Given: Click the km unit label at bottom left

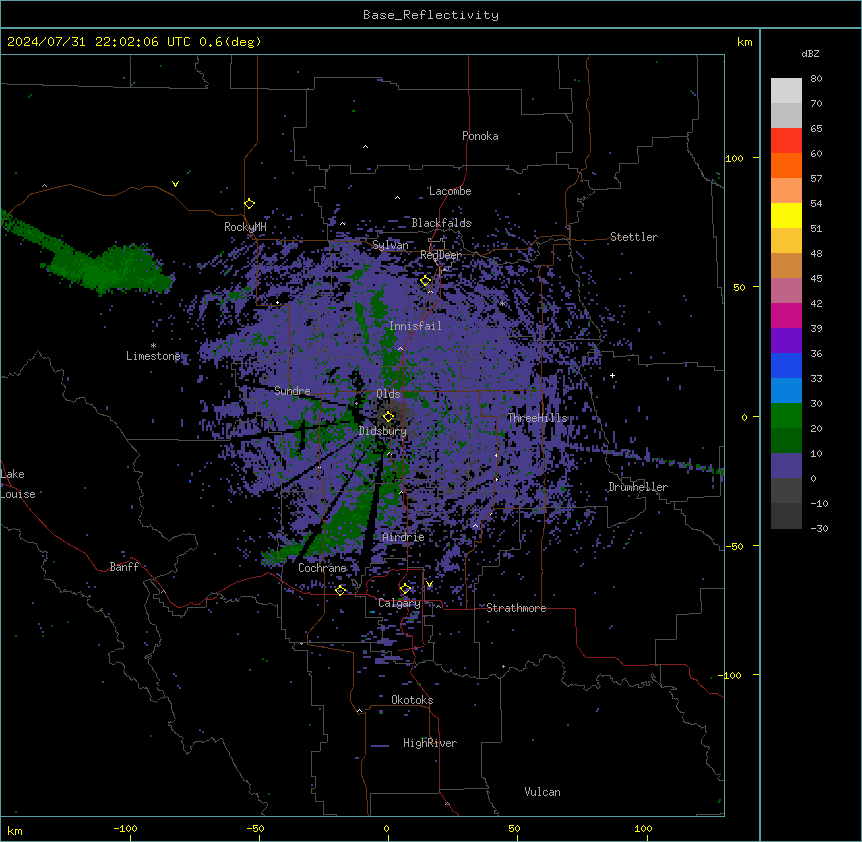Looking at the screenshot, I should [15, 831].
